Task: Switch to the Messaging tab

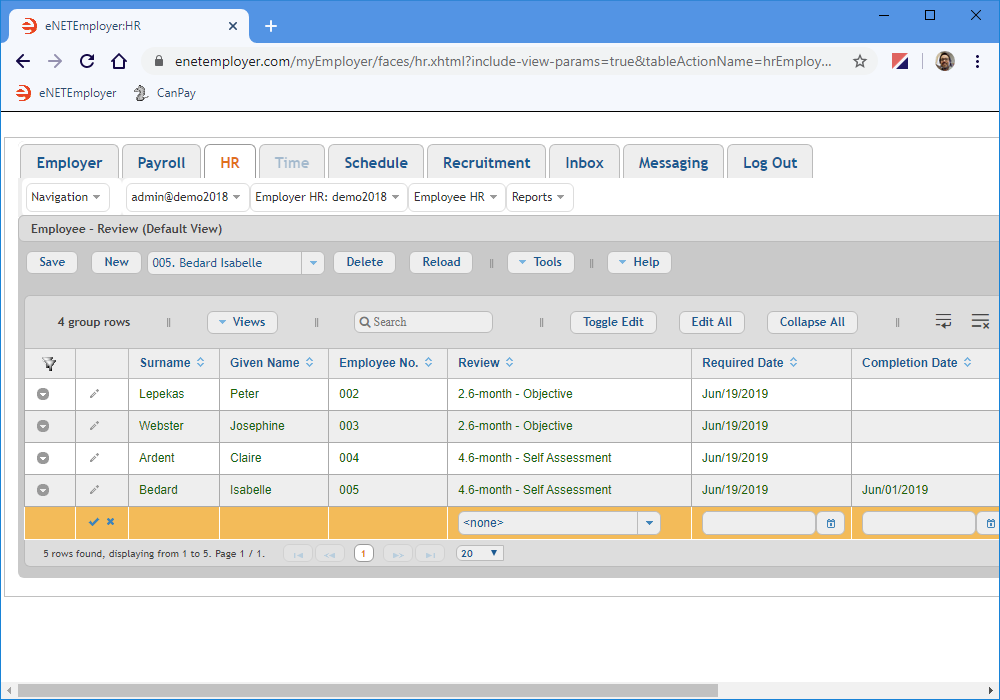Action: pos(673,163)
